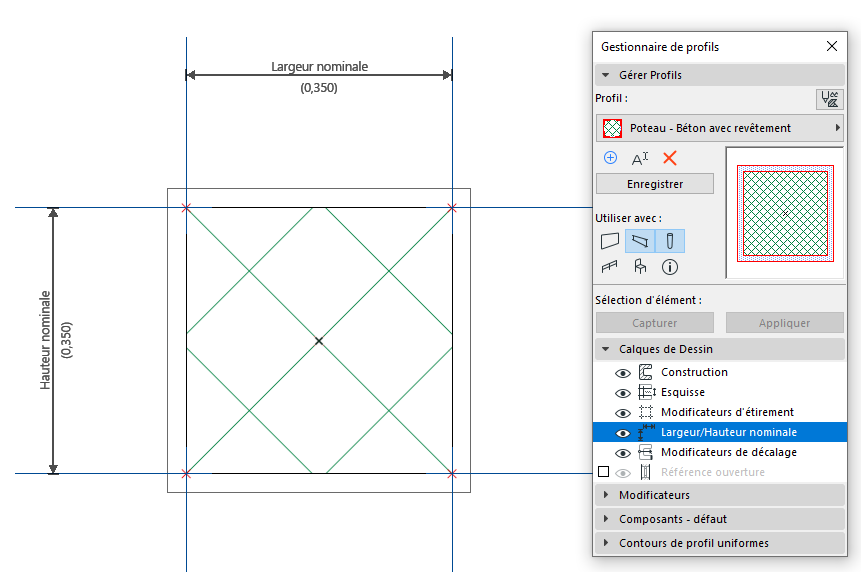Expand the Composants - défaut section

(606, 519)
